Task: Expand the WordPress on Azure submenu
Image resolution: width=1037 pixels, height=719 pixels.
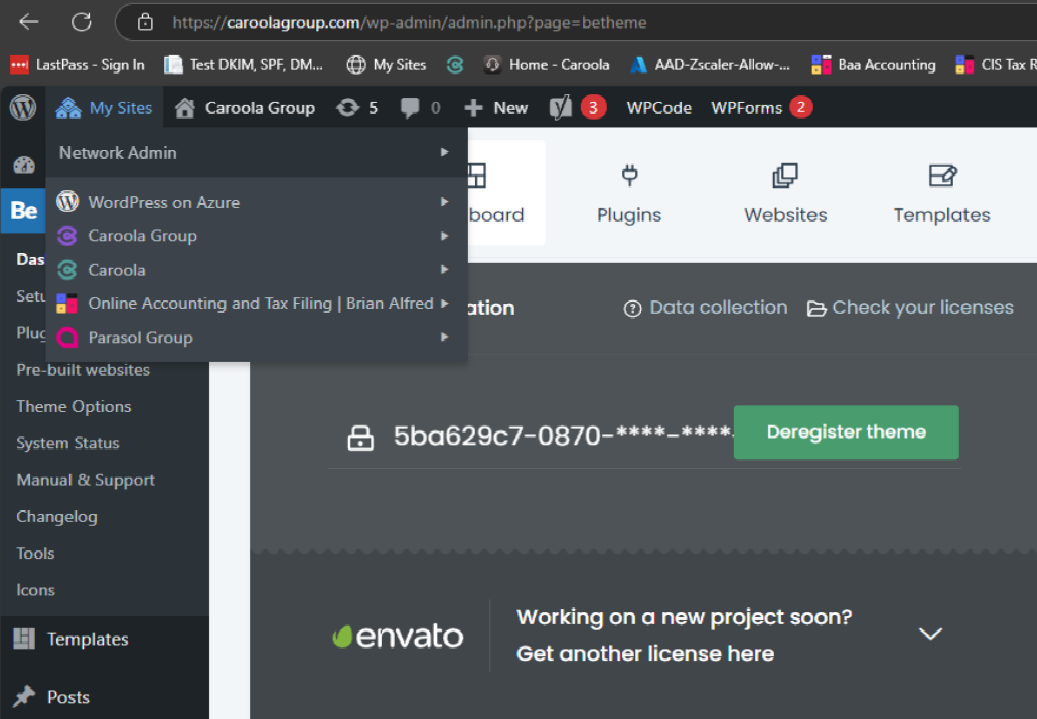Action: pyautogui.click(x=444, y=202)
